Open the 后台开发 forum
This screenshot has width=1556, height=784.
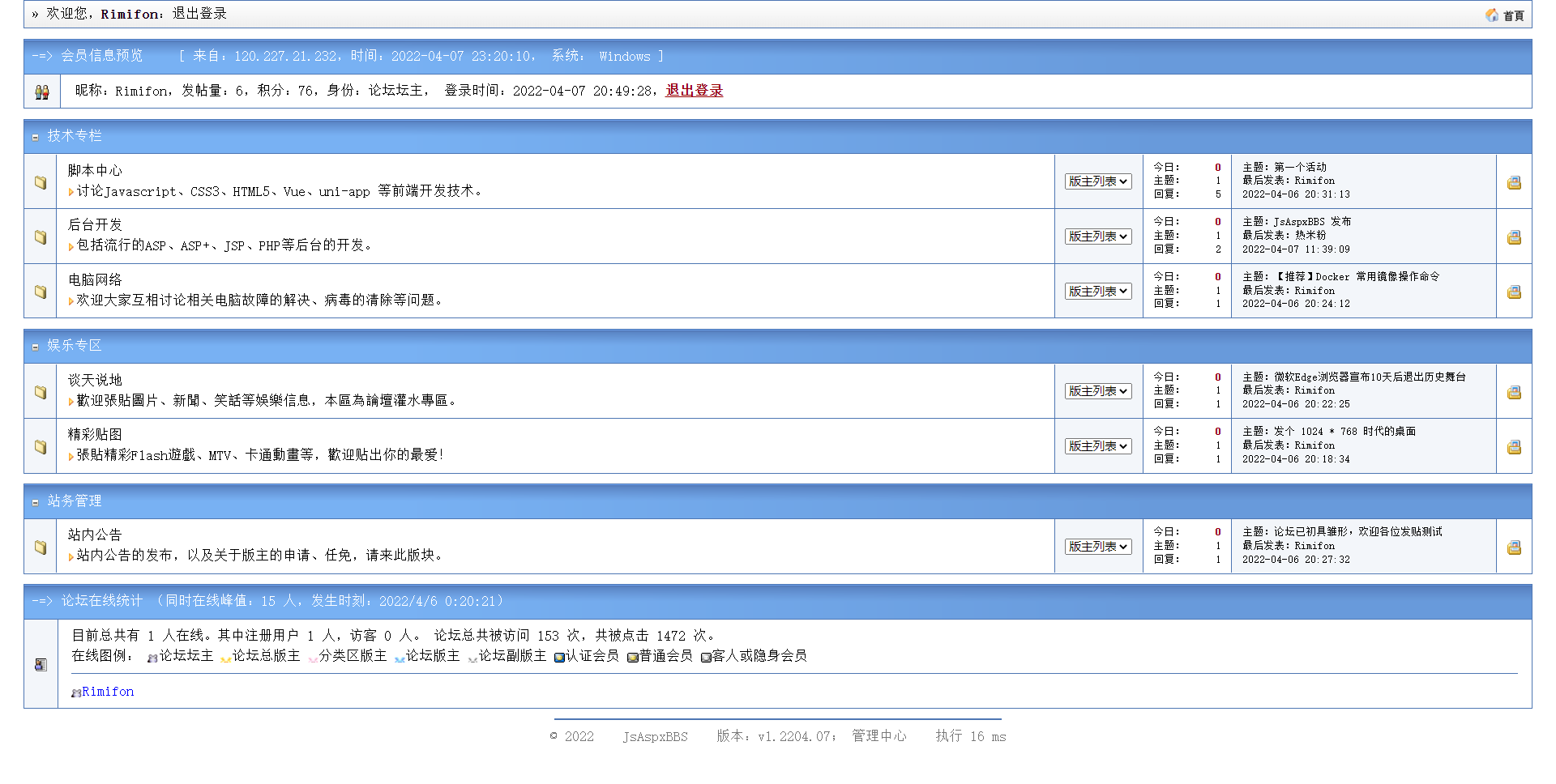[x=95, y=225]
